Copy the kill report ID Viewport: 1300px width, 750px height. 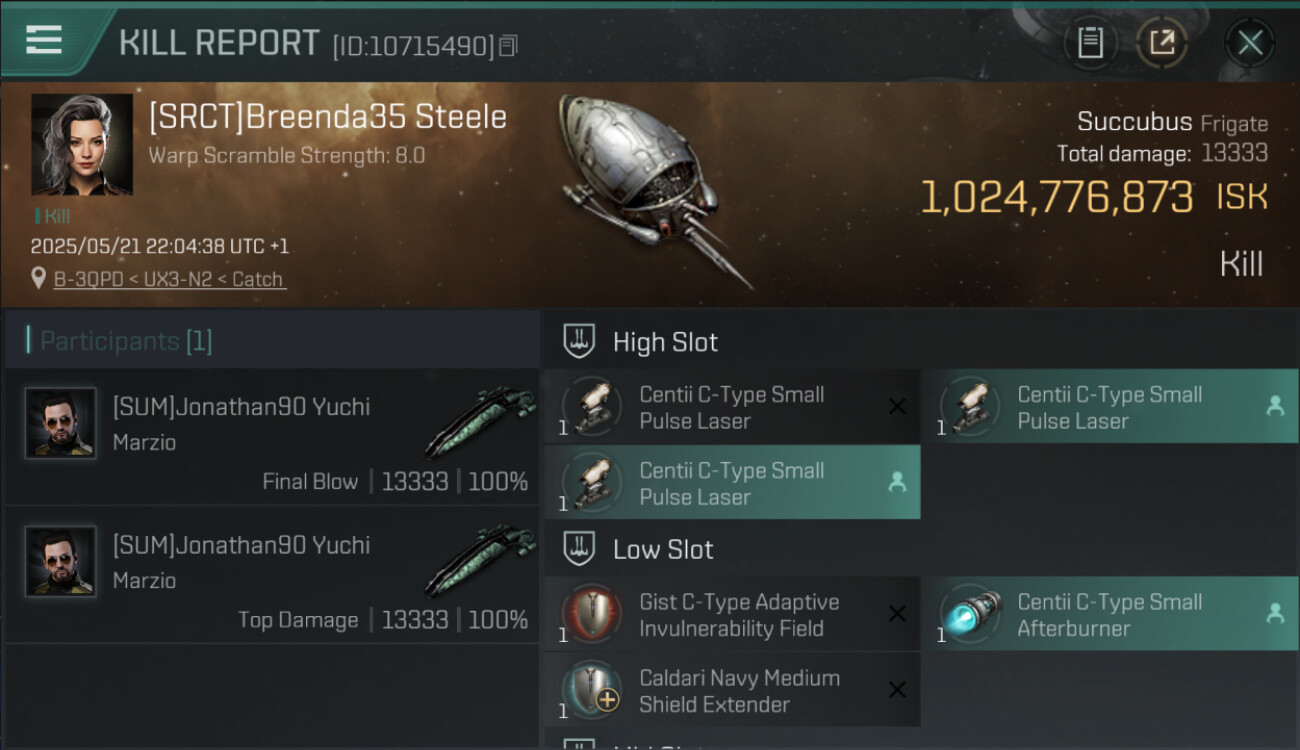[x=508, y=46]
